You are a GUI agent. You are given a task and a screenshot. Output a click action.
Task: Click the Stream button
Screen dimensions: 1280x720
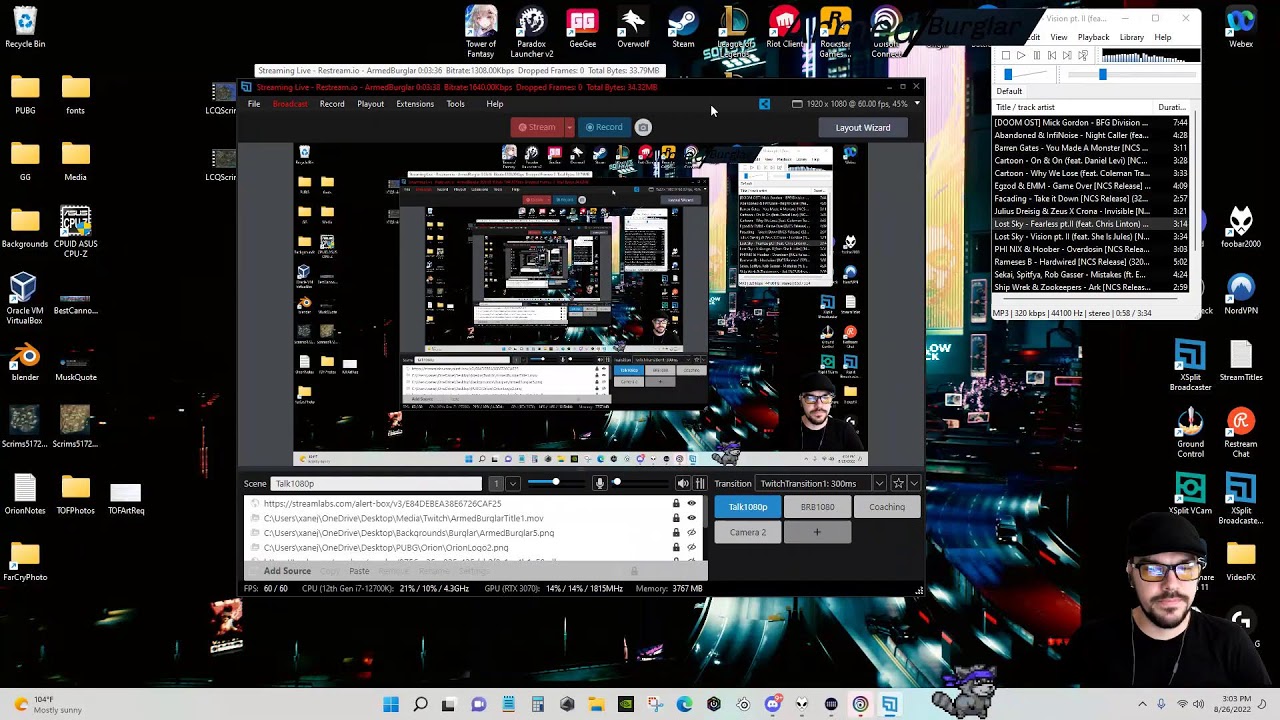point(537,127)
